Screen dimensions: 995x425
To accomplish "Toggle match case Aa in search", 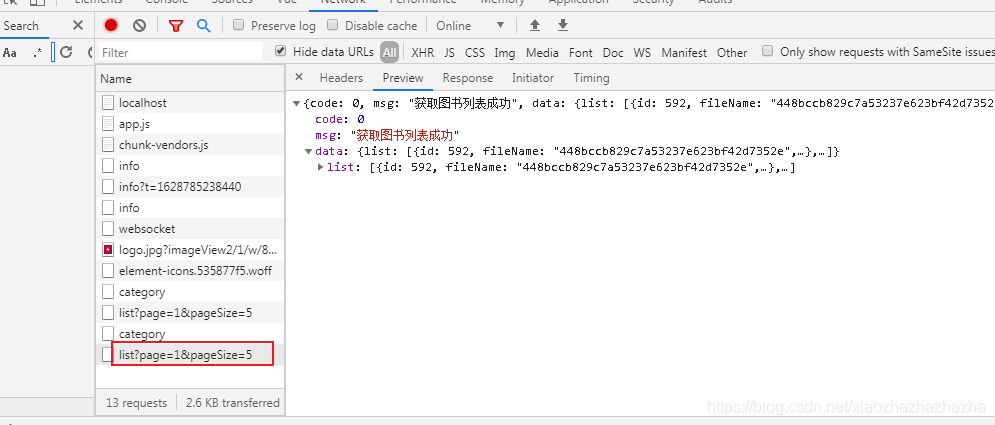I will point(10,53).
